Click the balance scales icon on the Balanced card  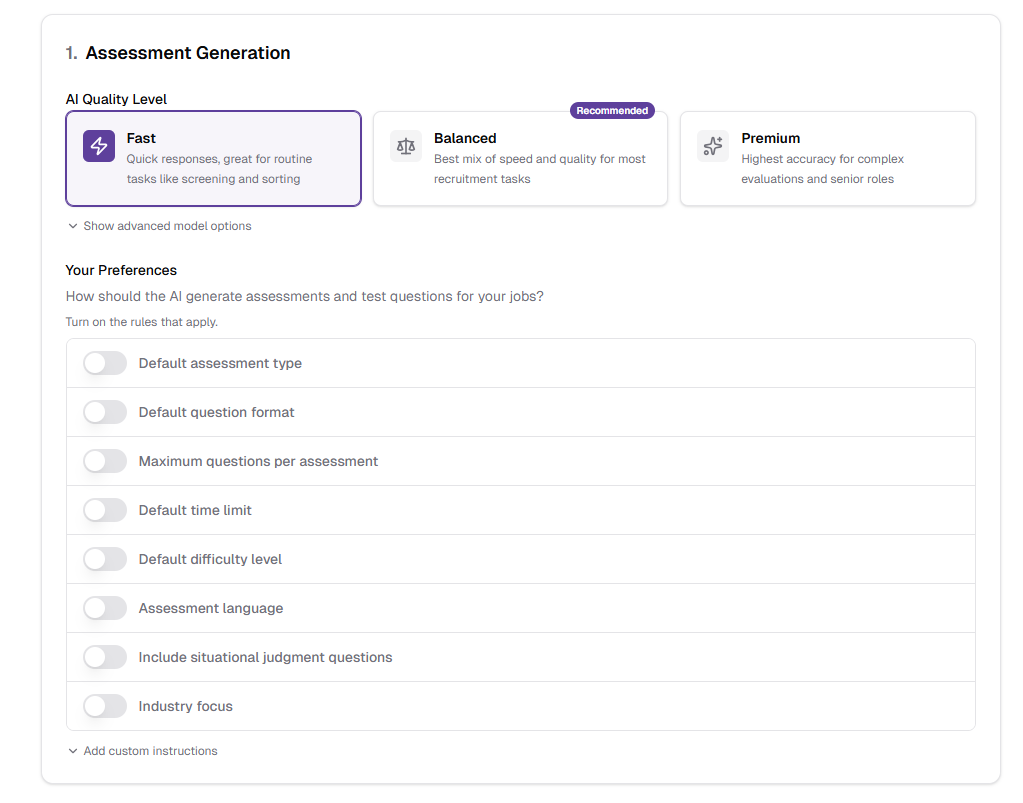point(405,146)
